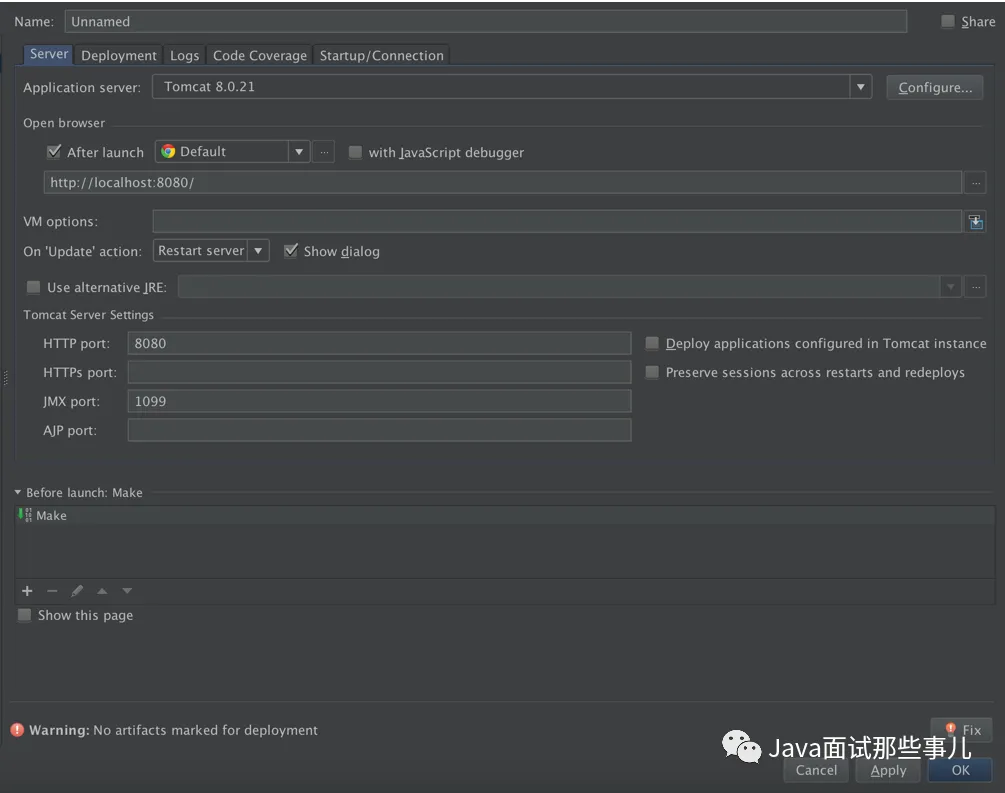Click the red warning icon
This screenshot has width=1005, height=793.
[17, 730]
